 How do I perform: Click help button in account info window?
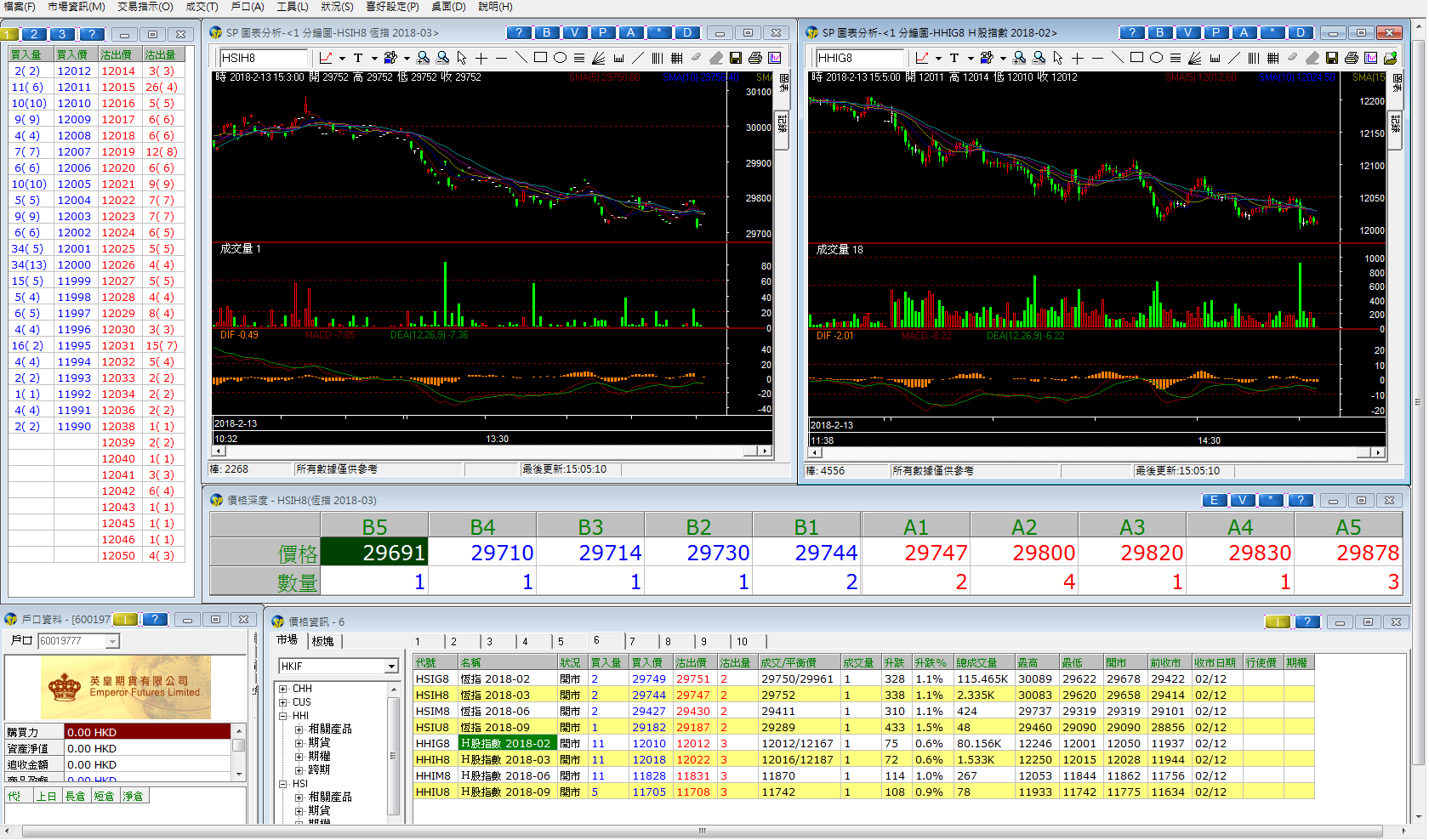tap(154, 620)
